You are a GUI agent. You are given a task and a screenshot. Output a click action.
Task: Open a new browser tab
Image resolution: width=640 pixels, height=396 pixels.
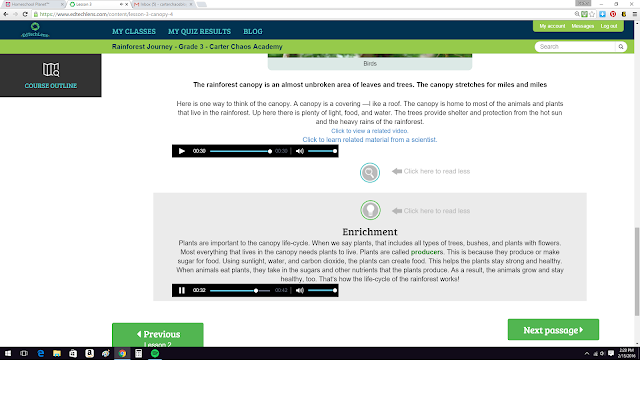click(202, 4)
